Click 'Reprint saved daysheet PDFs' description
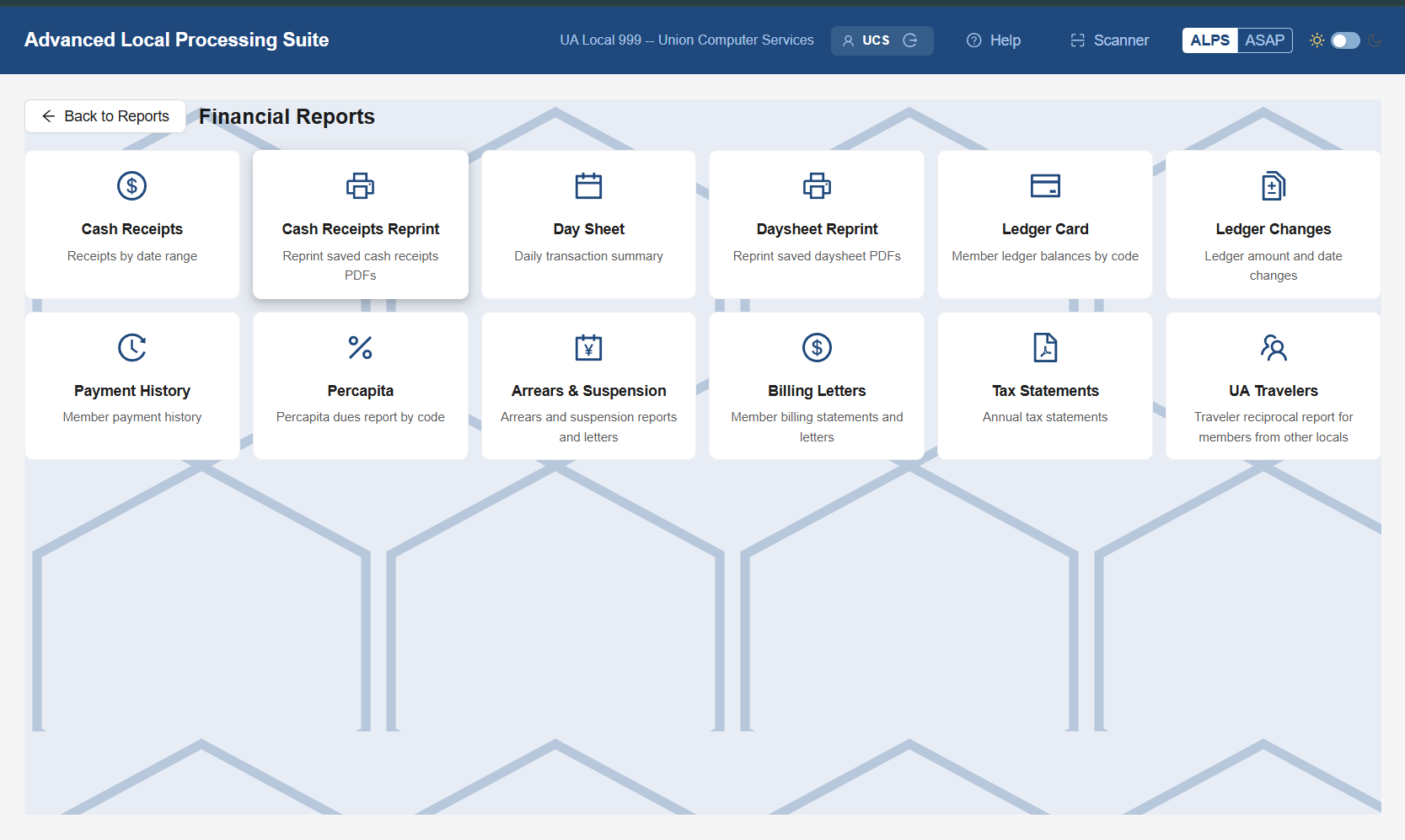The image size is (1405, 840). click(817, 256)
